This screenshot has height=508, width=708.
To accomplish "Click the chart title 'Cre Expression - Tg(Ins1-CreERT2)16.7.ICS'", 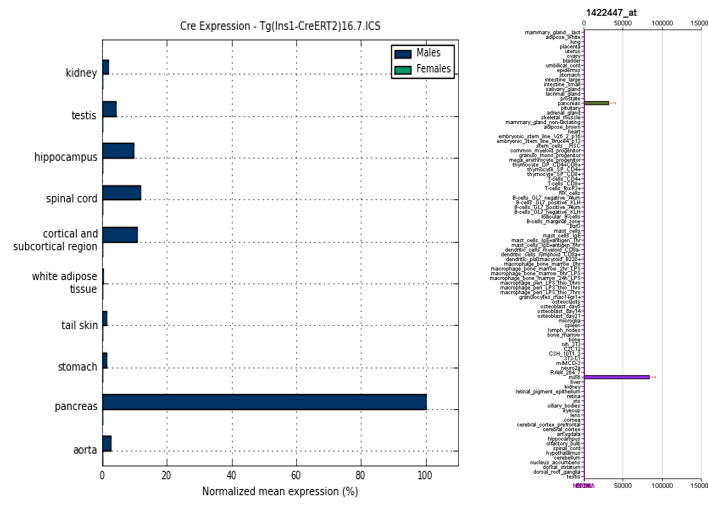I will [x=280, y=26].
